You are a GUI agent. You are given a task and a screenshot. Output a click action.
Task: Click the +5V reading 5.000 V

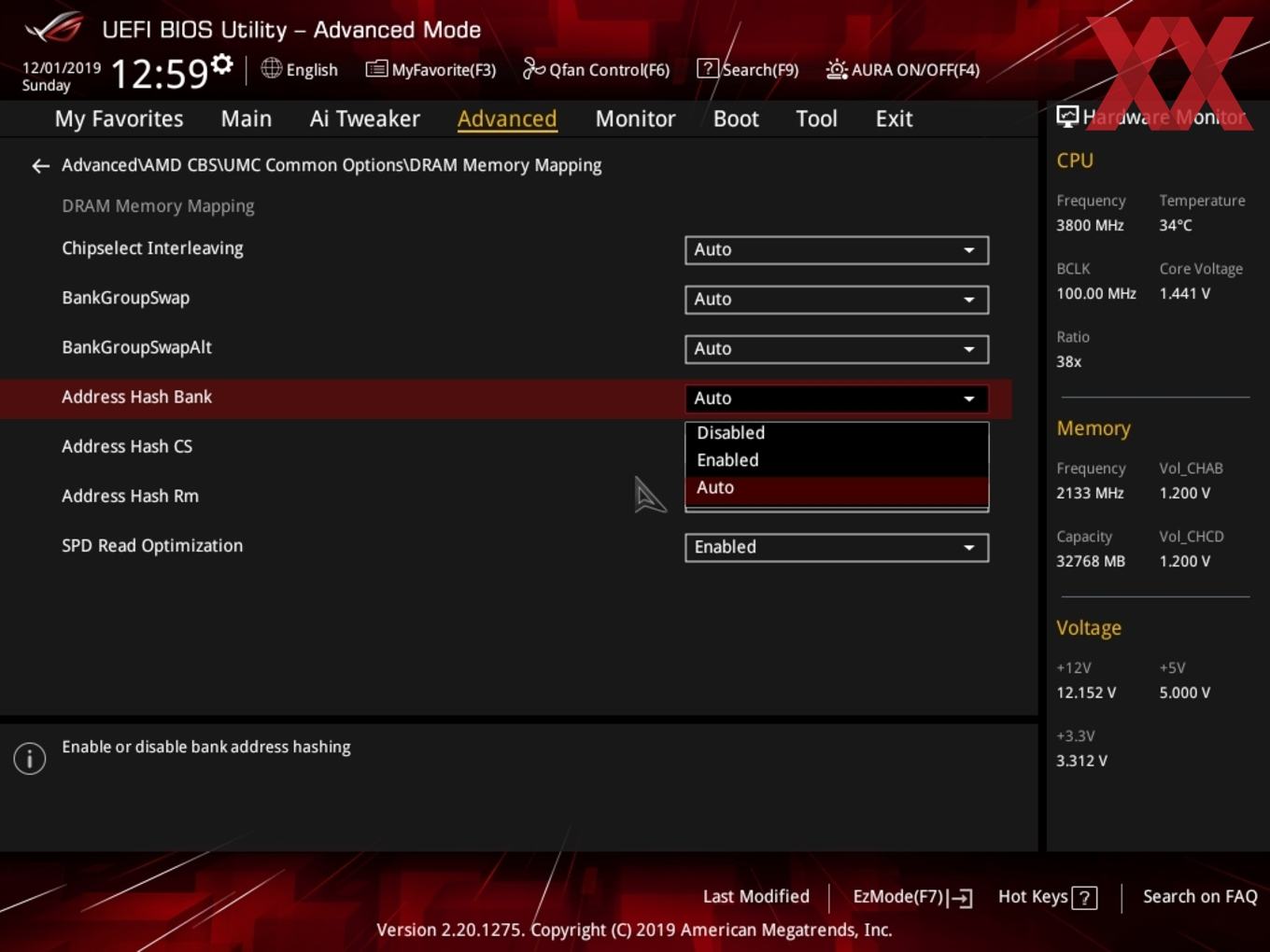1184,693
